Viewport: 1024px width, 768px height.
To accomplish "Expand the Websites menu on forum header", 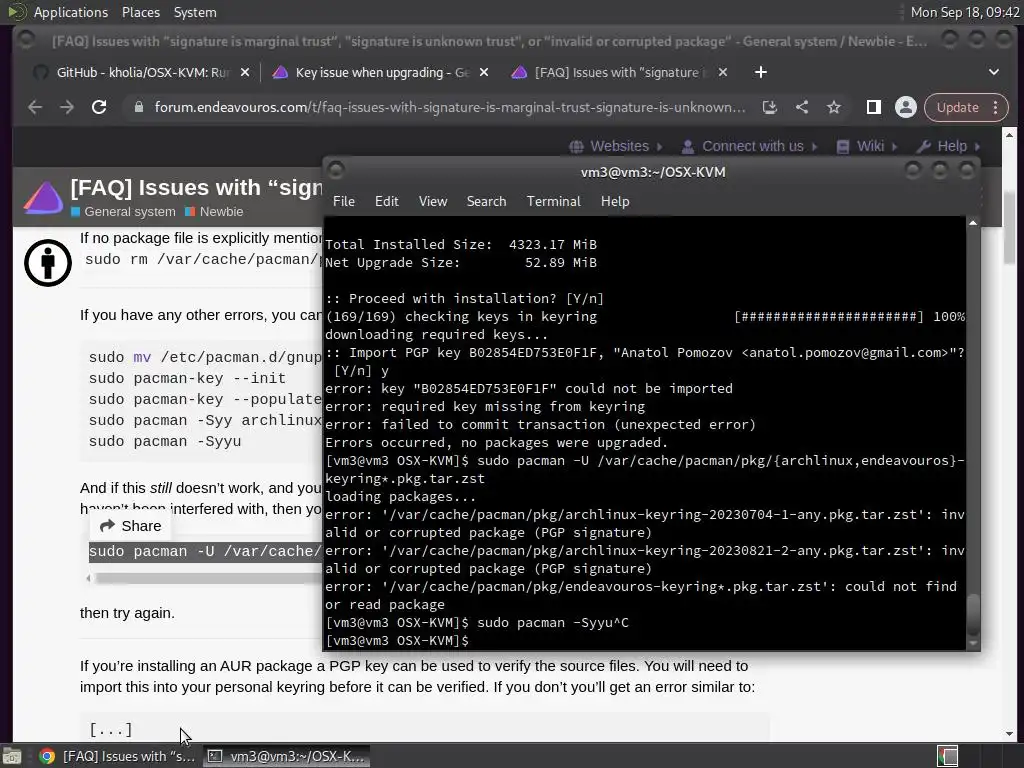I will pyautogui.click(x=616, y=146).
